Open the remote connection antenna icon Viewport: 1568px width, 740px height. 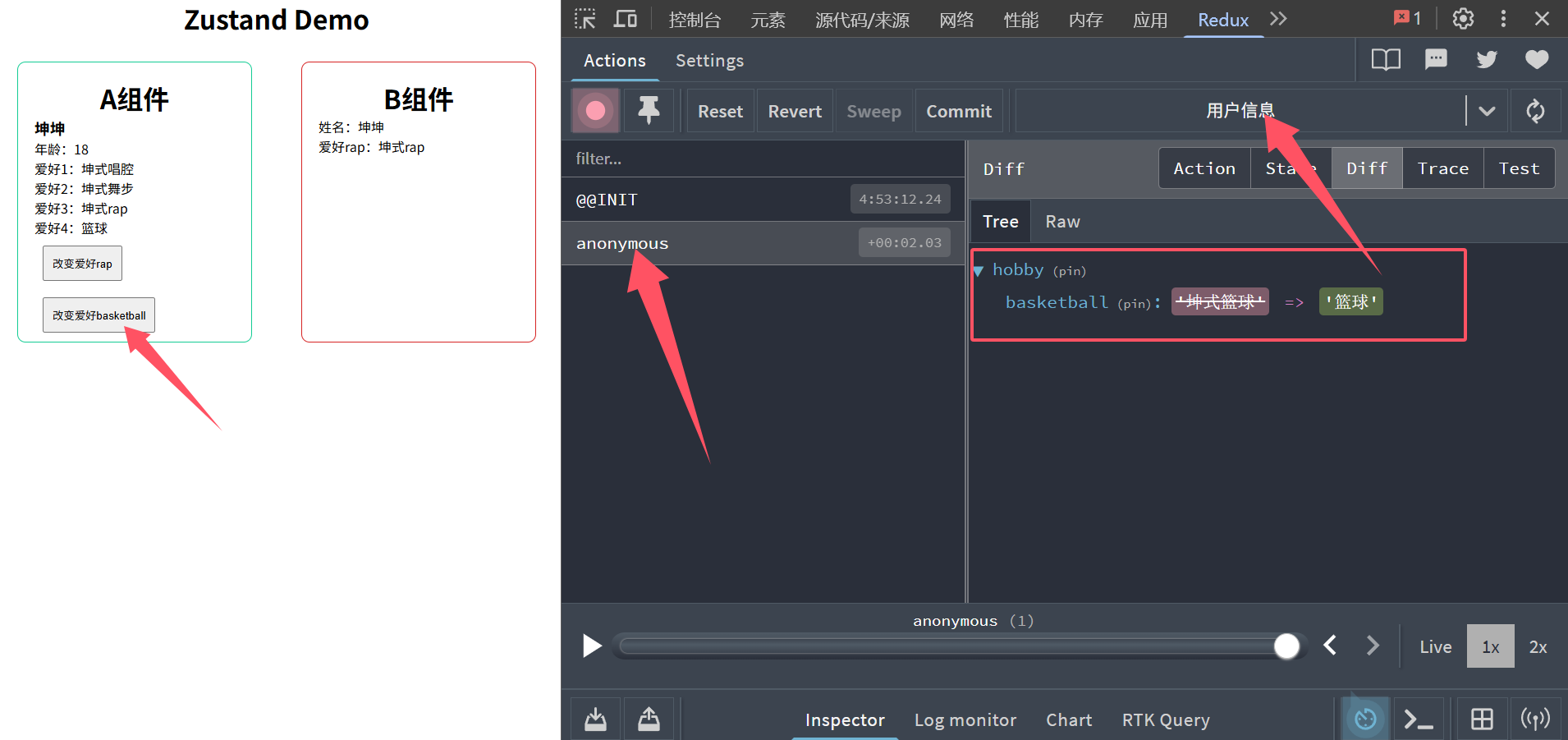point(1535,719)
